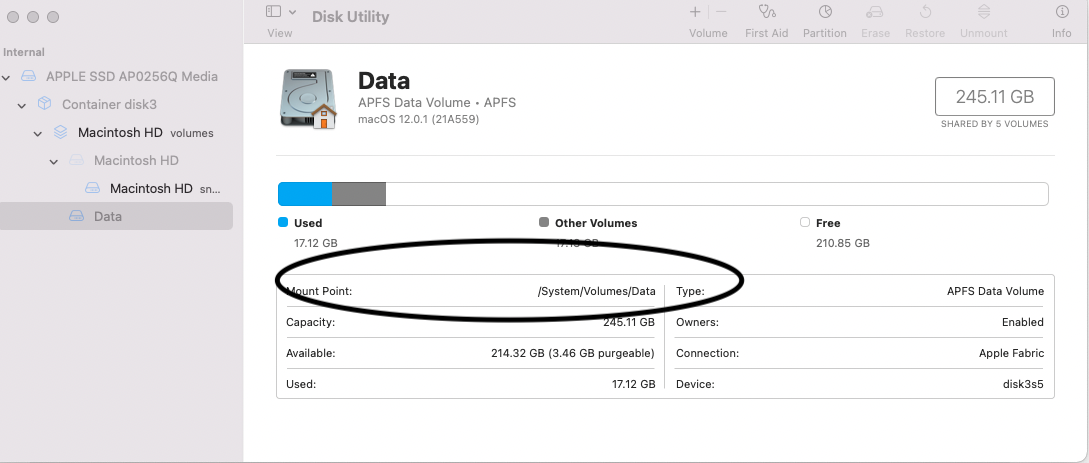Click the Restore toolbar icon
1089x463 pixels.
tap(925, 12)
